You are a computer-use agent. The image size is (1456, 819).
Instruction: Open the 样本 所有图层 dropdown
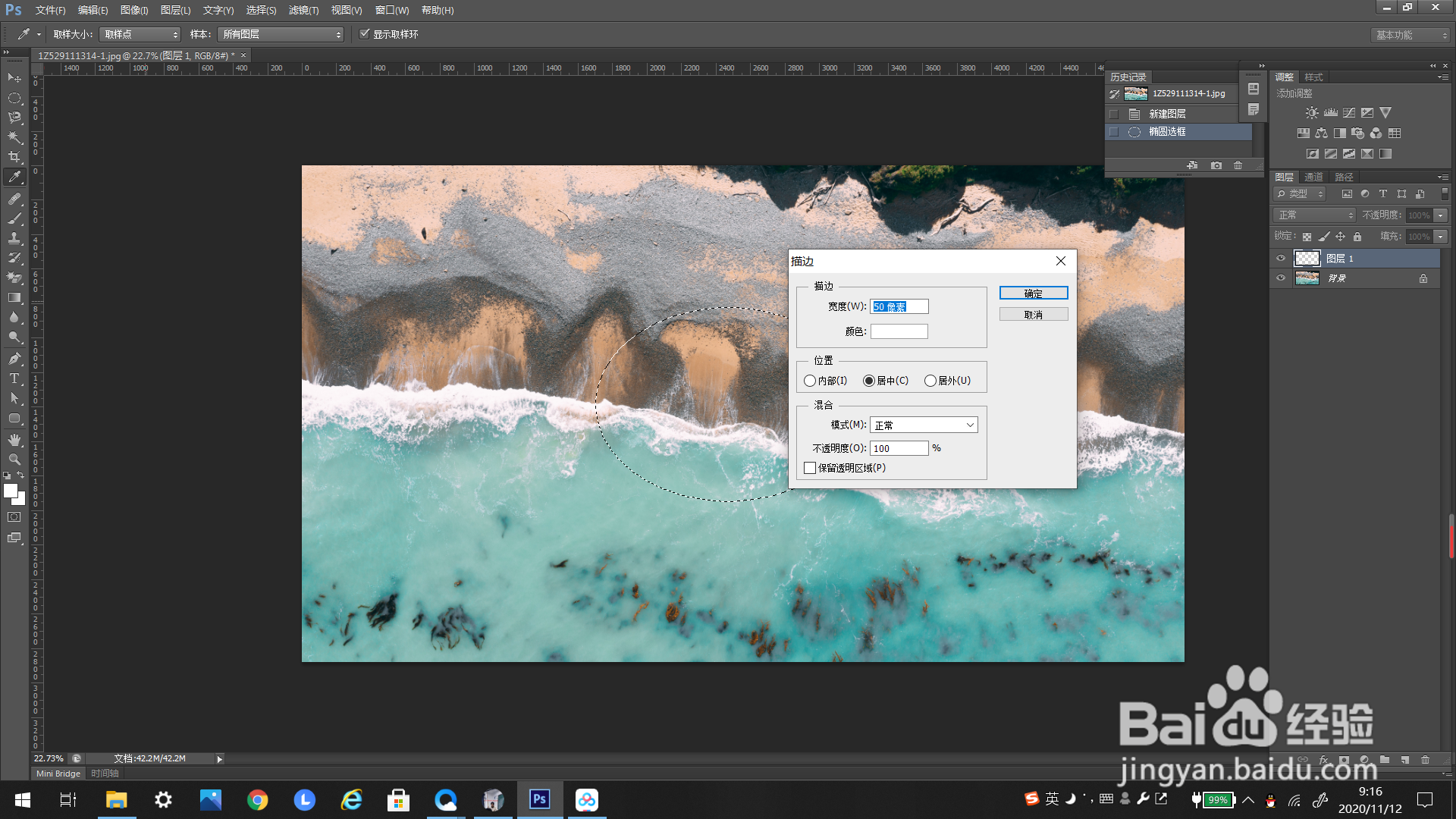281,34
